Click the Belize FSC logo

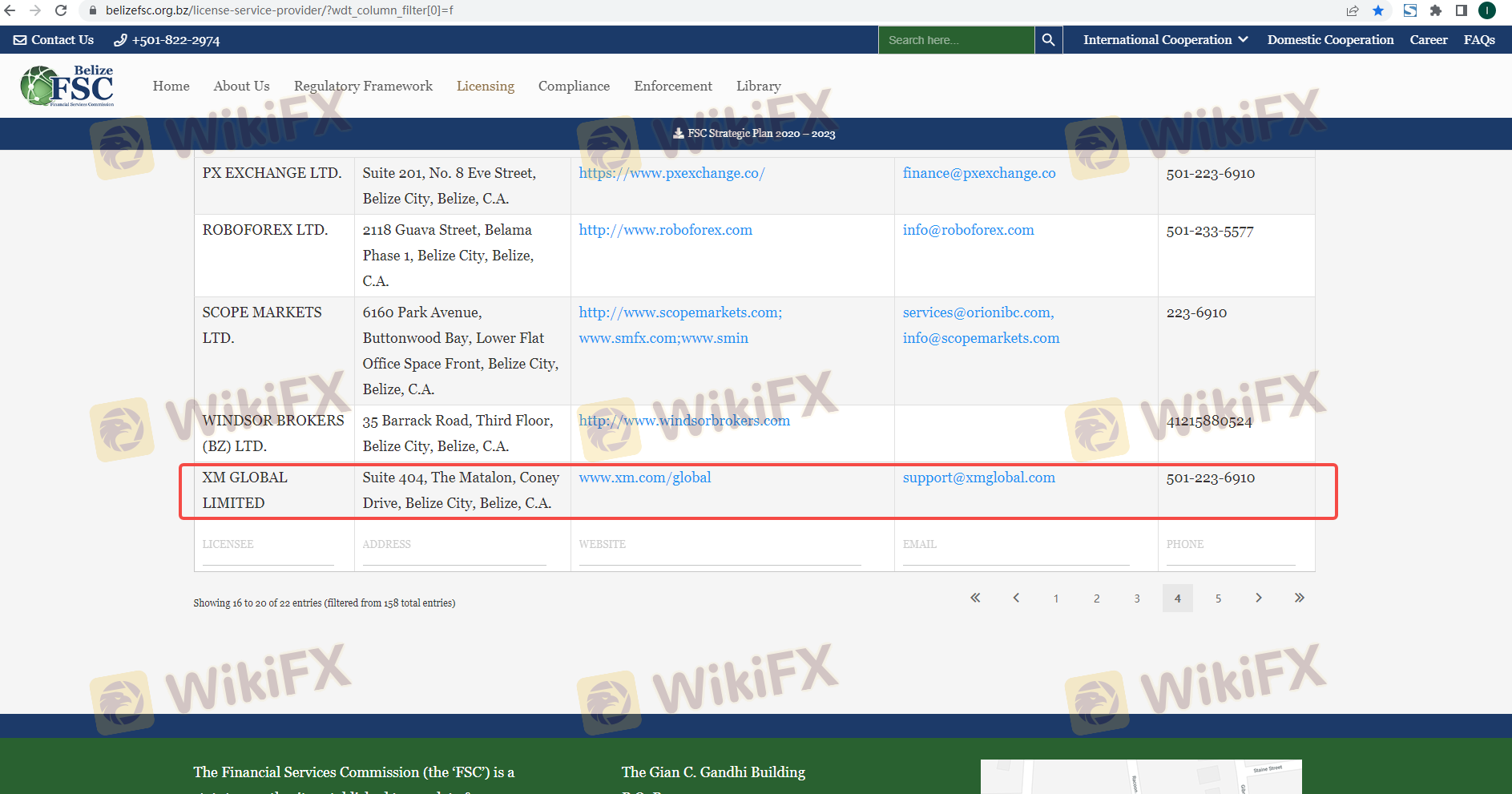[x=67, y=86]
